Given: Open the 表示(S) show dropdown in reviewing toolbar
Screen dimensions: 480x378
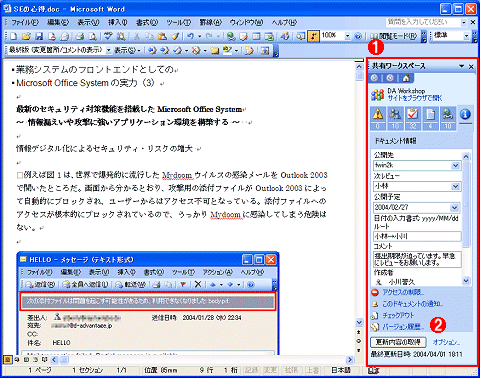Looking at the screenshot, I should coord(128,50).
